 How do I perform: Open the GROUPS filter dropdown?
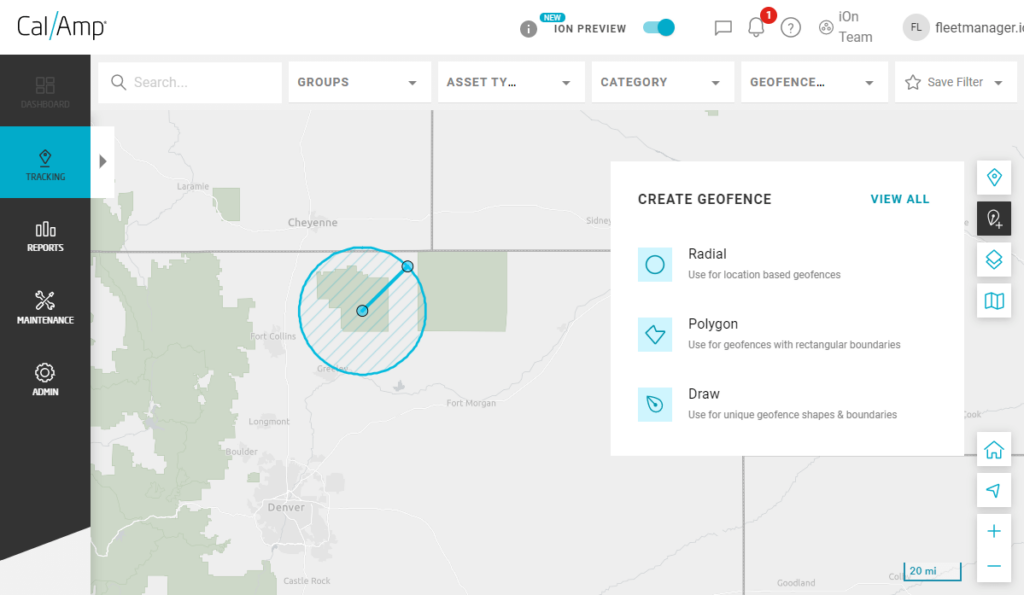coord(359,81)
